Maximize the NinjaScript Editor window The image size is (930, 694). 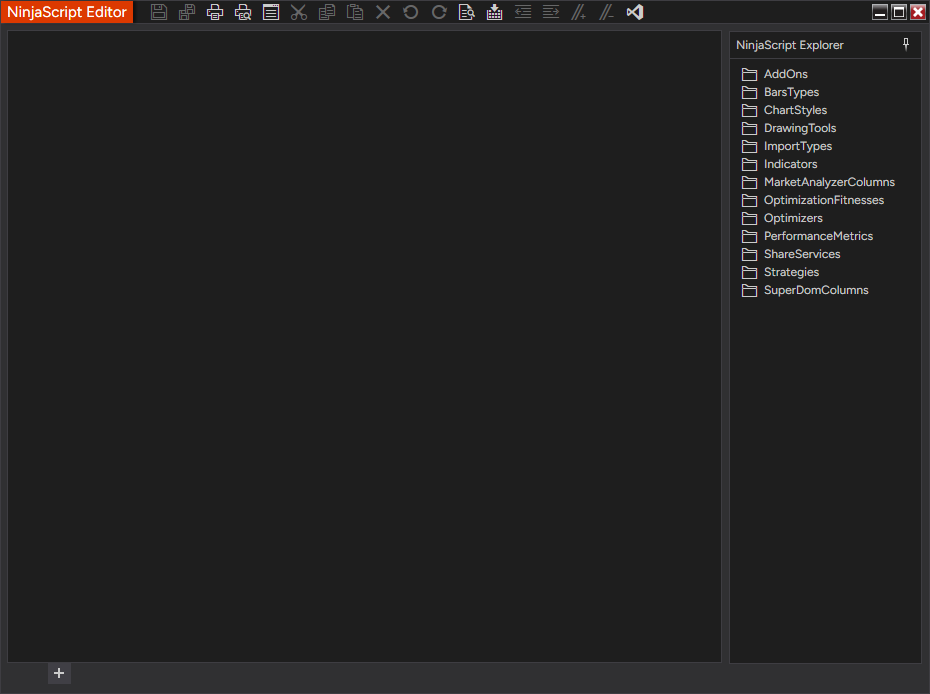tap(899, 12)
